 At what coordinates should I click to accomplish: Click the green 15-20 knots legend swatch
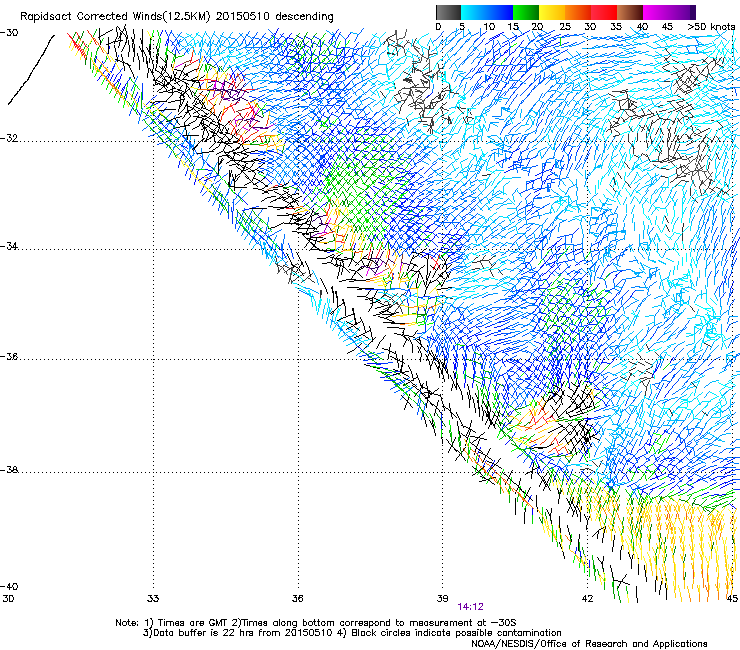(x=526, y=12)
